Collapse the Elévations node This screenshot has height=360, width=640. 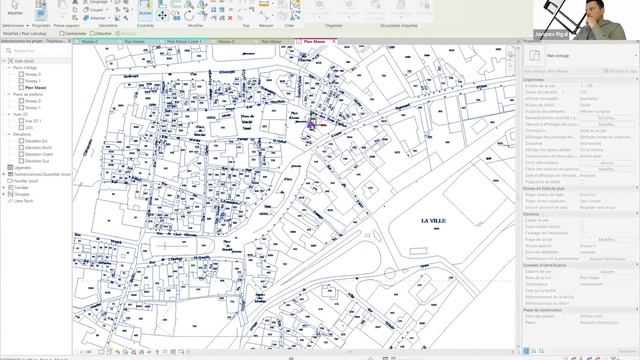9,134
